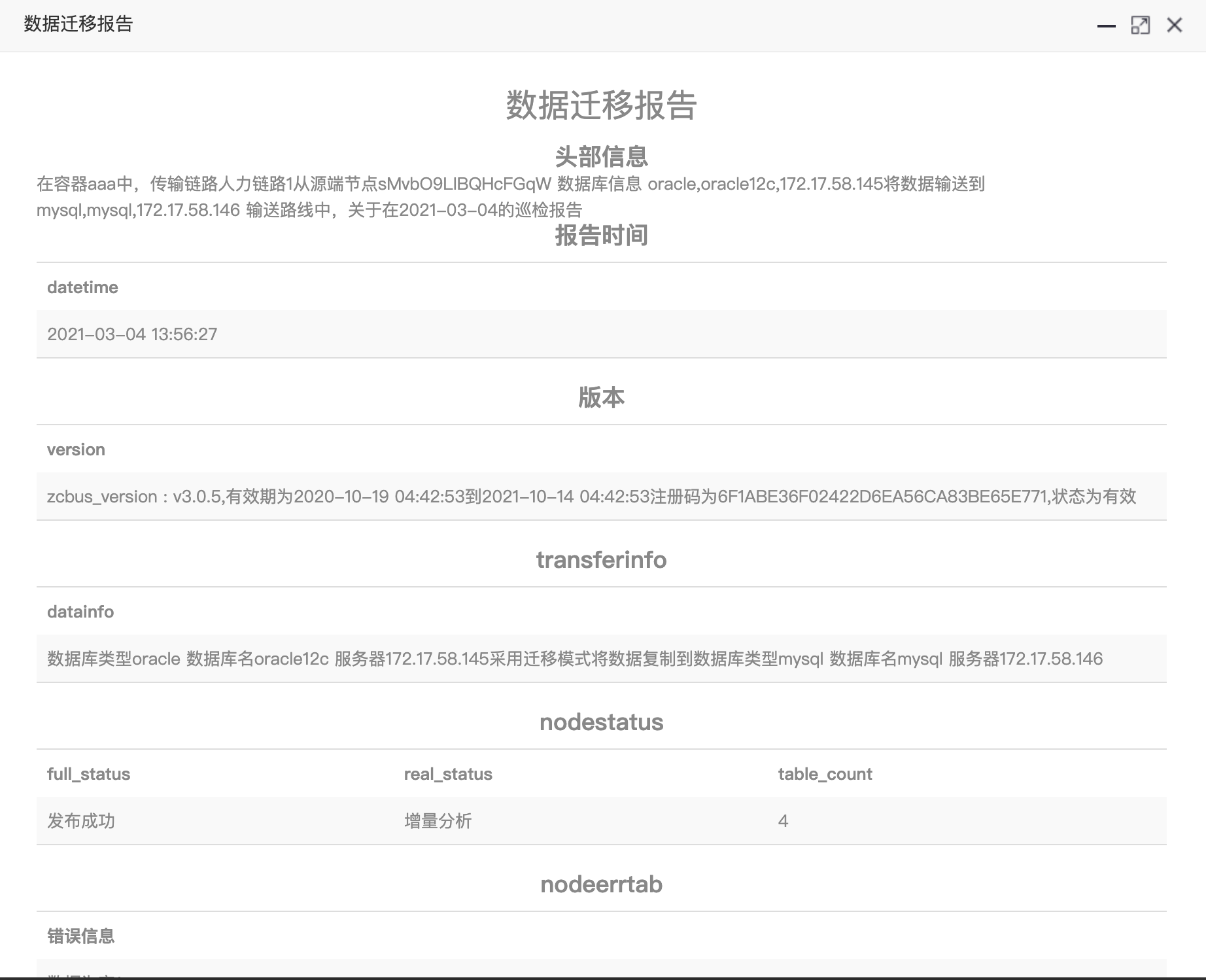Close the data migration report dialog
Viewport: 1206px width, 980px height.
[x=1175, y=26]
